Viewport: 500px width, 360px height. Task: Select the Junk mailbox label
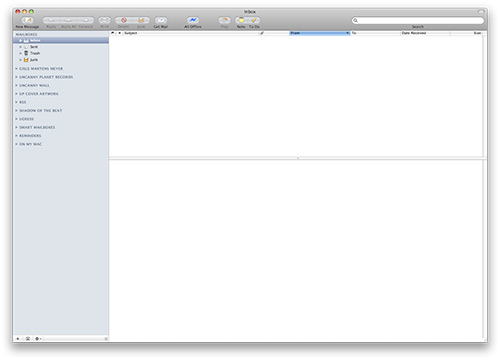[x=34, y=60]
